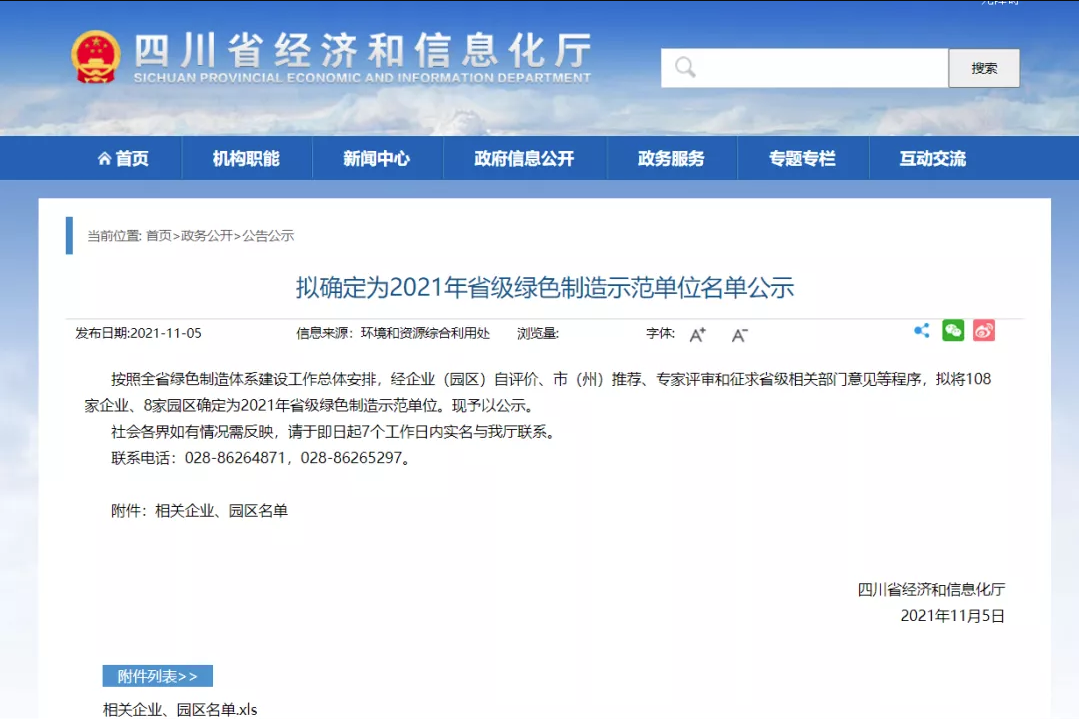This screenshot has height=719, width=1079.
Task: Open the 机构职能 menu item
Action: coord(246,158)
